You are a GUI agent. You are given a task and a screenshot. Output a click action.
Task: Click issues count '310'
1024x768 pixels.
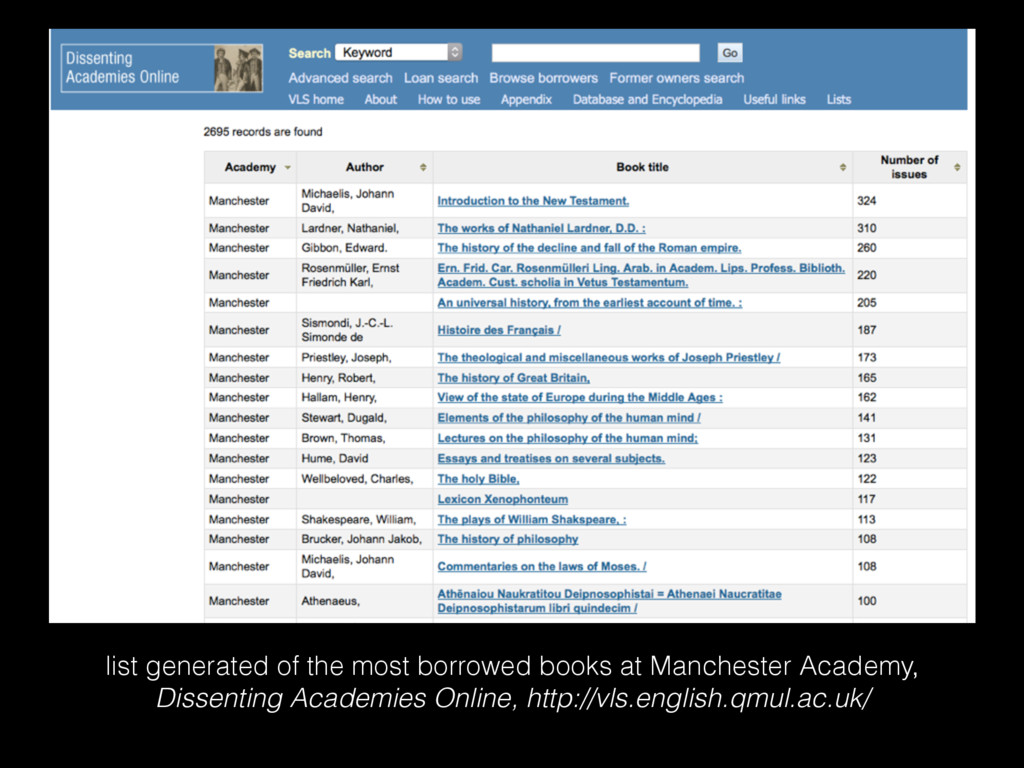(867, 228)
